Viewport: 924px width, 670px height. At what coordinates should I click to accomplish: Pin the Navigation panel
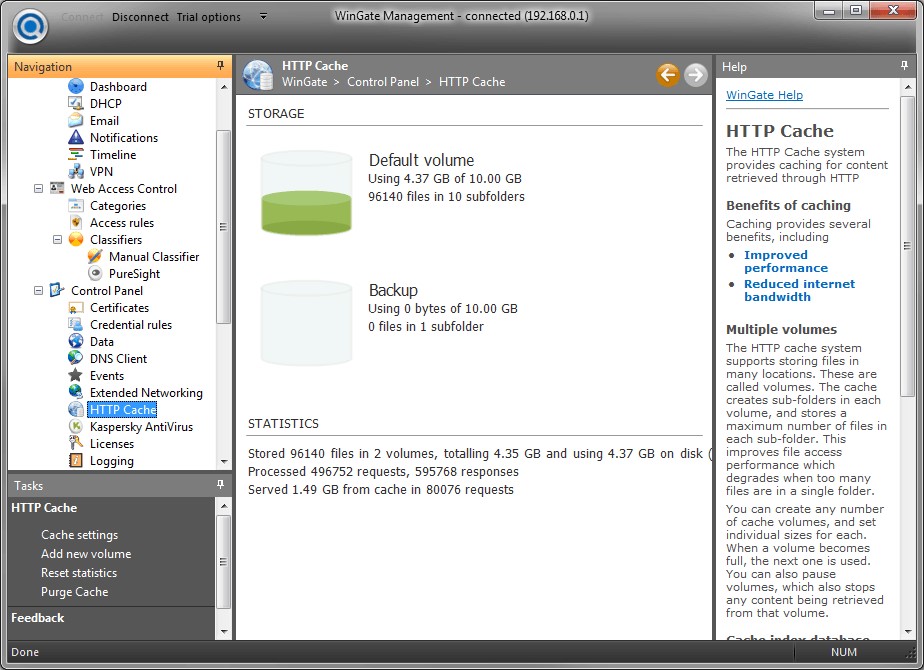tap(220, 66)
